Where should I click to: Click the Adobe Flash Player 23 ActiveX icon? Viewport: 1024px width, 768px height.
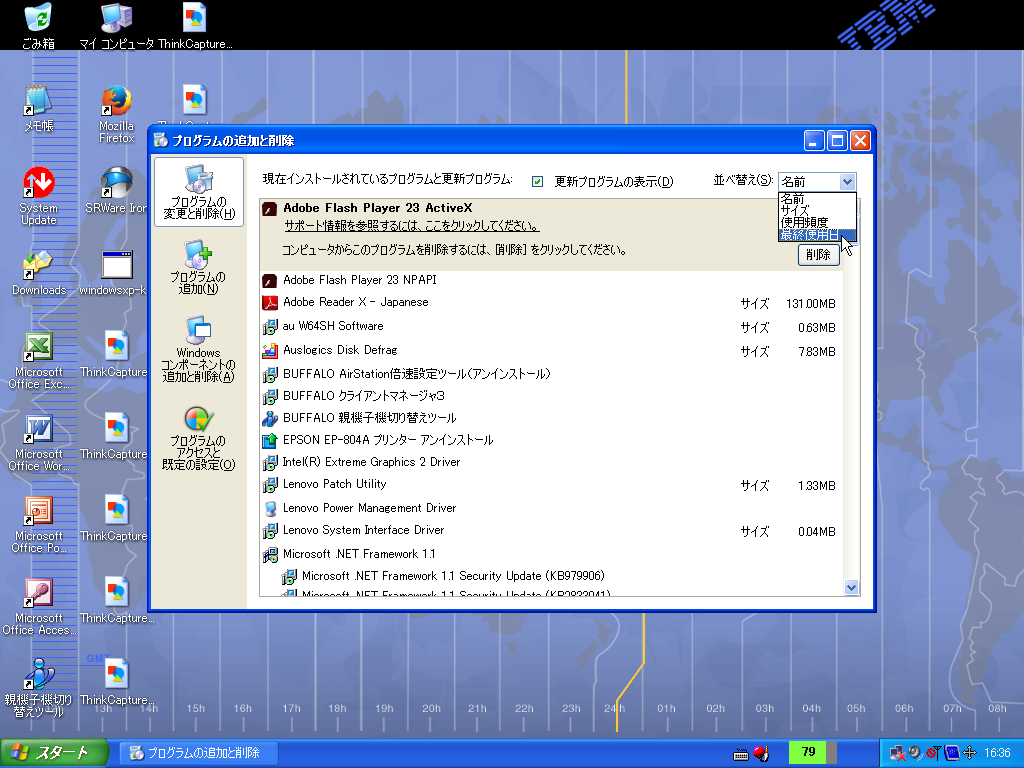[x=270, y=209]
